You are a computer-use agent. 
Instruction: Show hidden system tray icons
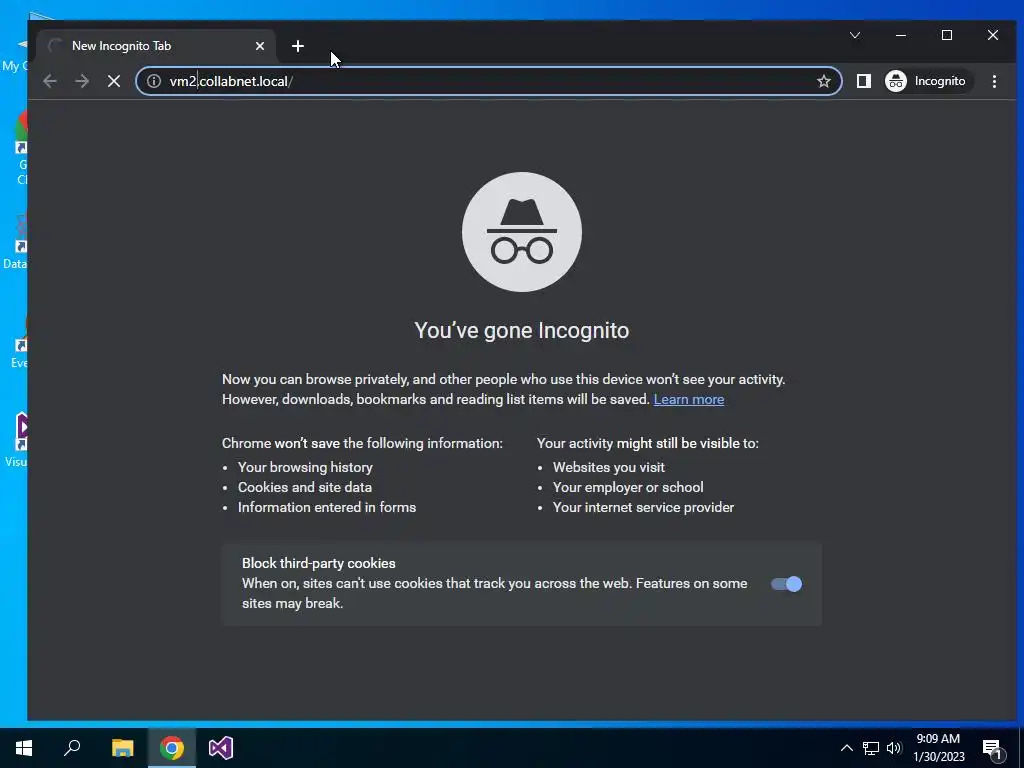[846, 748]
